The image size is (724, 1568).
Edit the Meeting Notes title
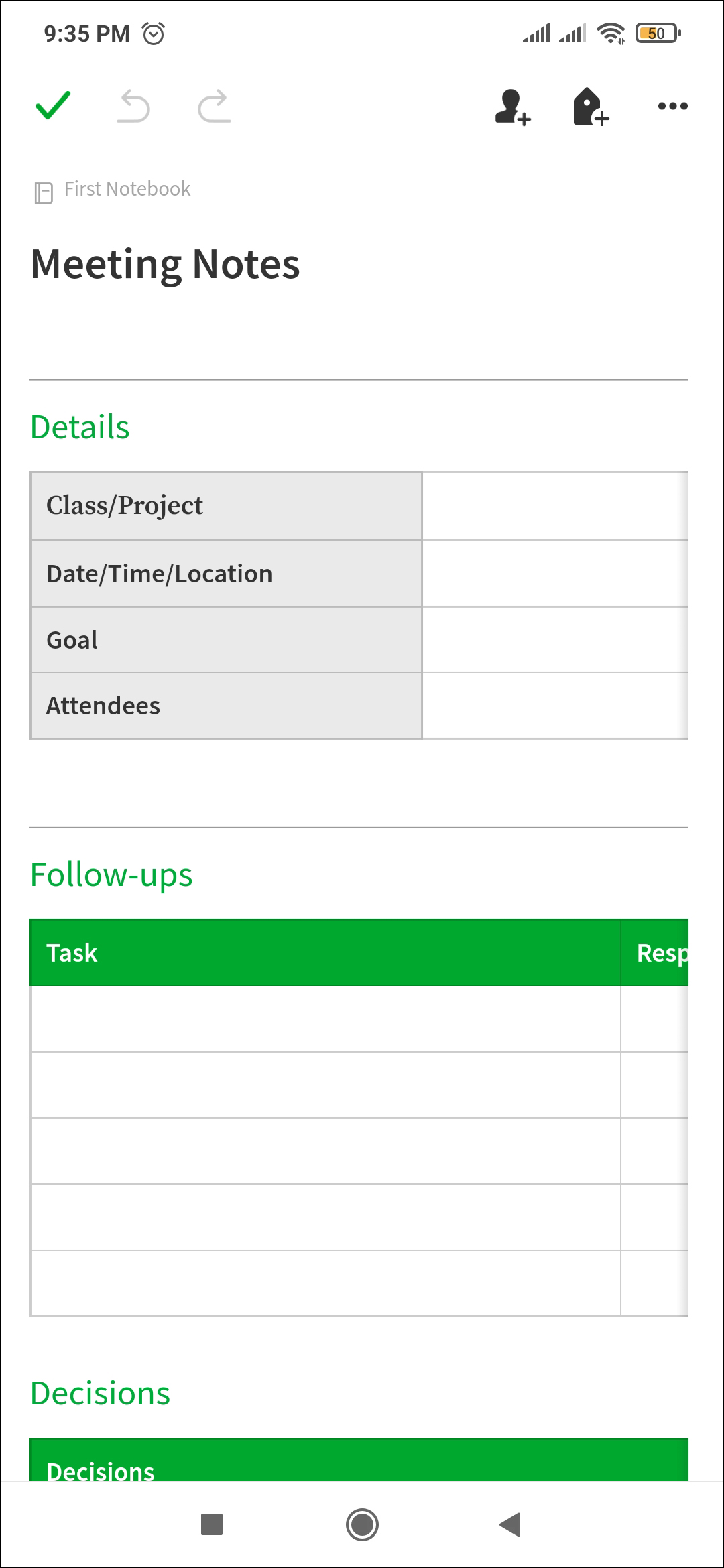tap(165, 264)
